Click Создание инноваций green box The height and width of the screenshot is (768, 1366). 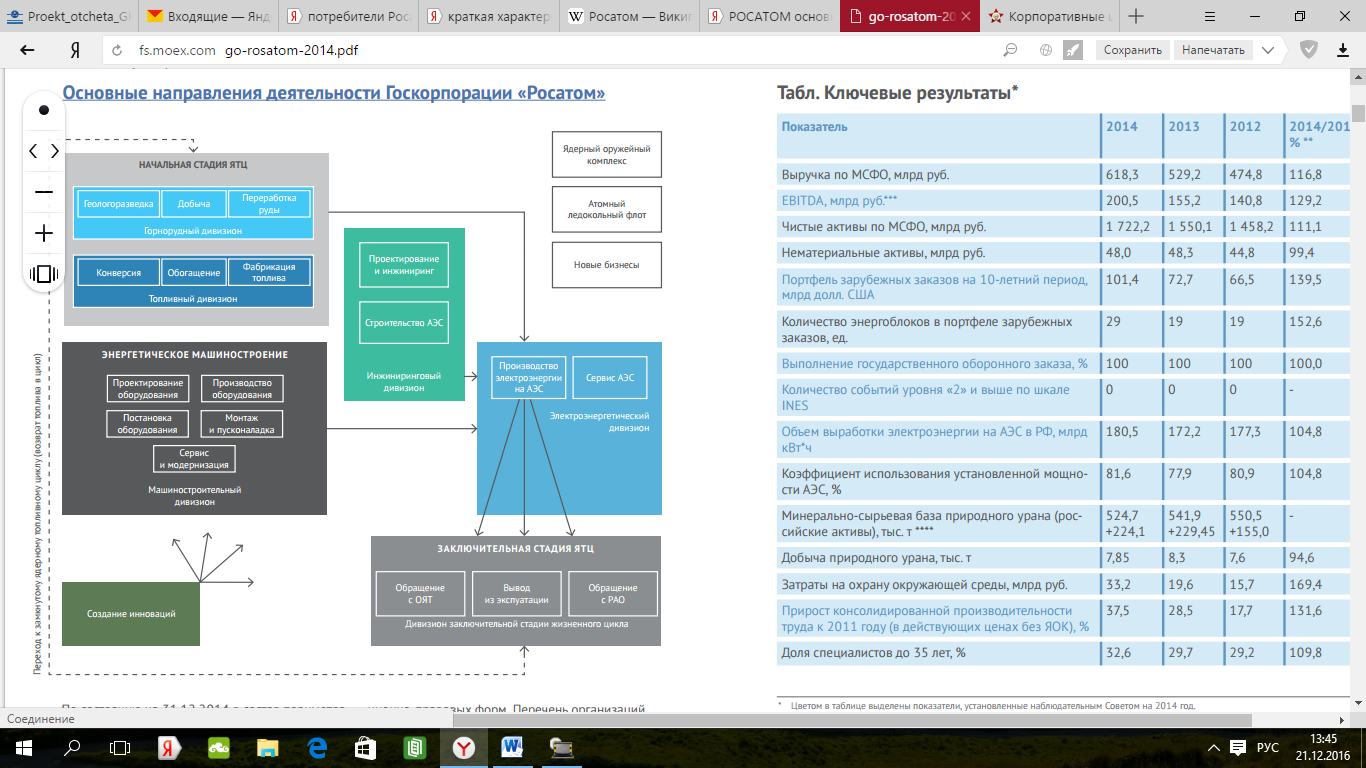[131, 613]
